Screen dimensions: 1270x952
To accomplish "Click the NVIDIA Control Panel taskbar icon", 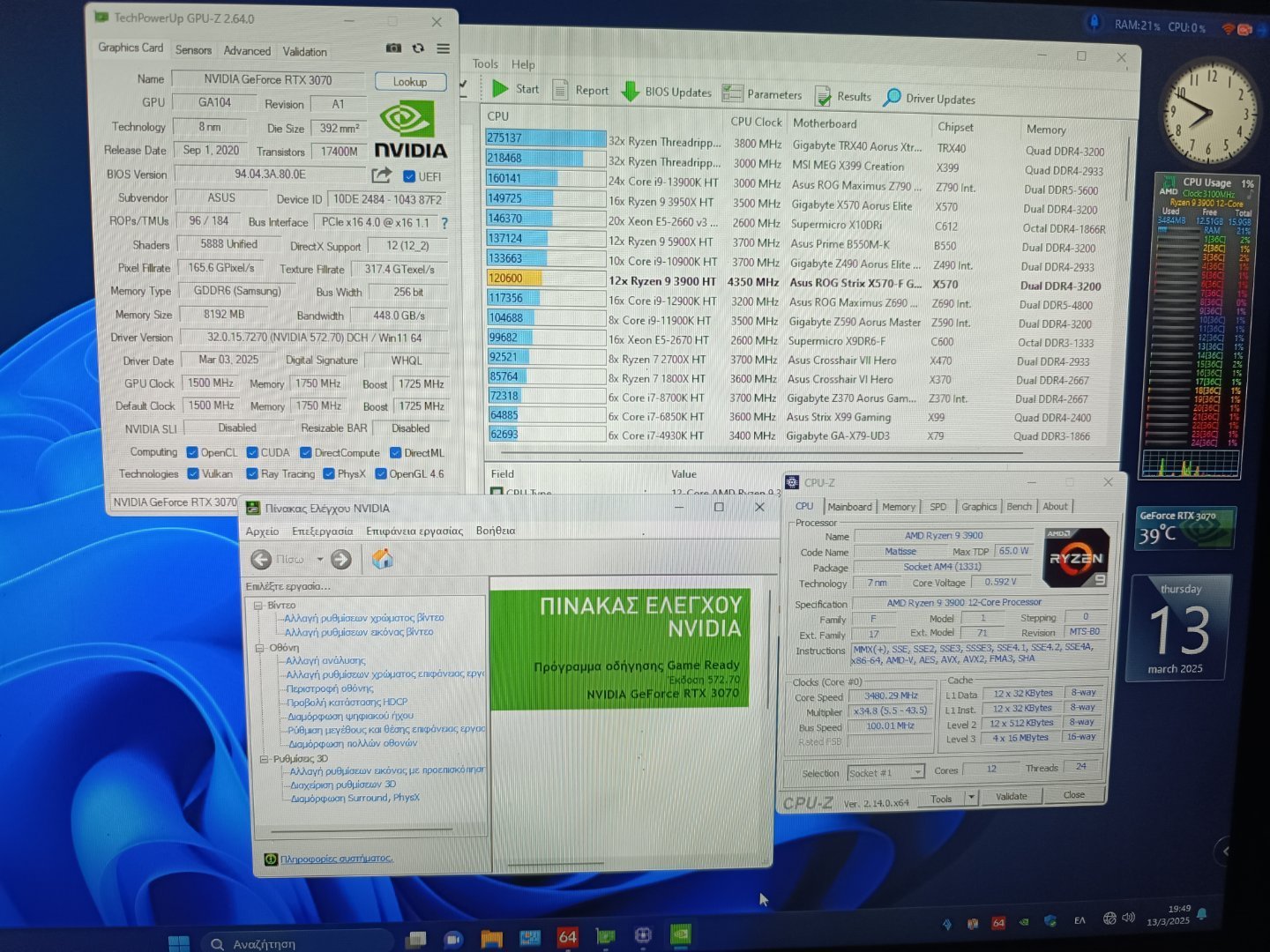I will point(681,933).
